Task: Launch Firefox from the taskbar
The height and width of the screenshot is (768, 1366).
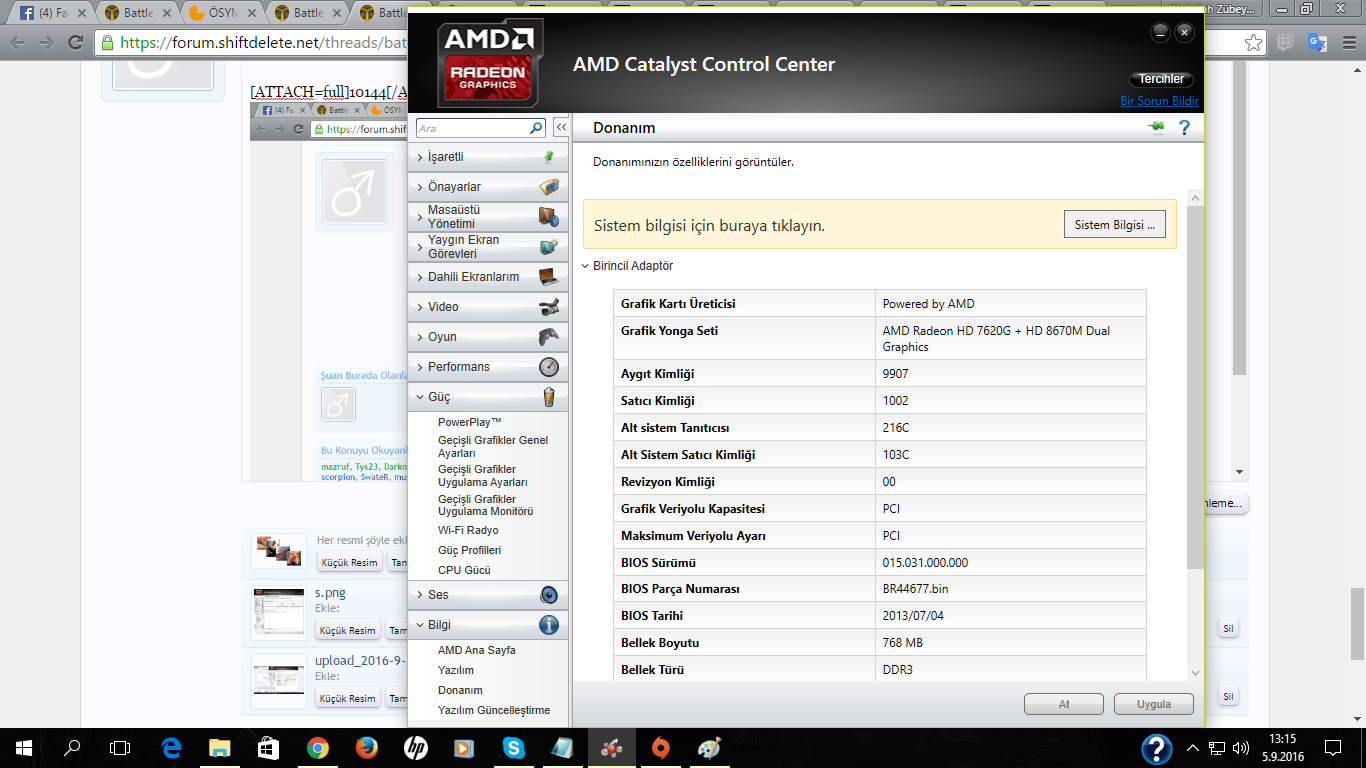Action: pos(367,748)
